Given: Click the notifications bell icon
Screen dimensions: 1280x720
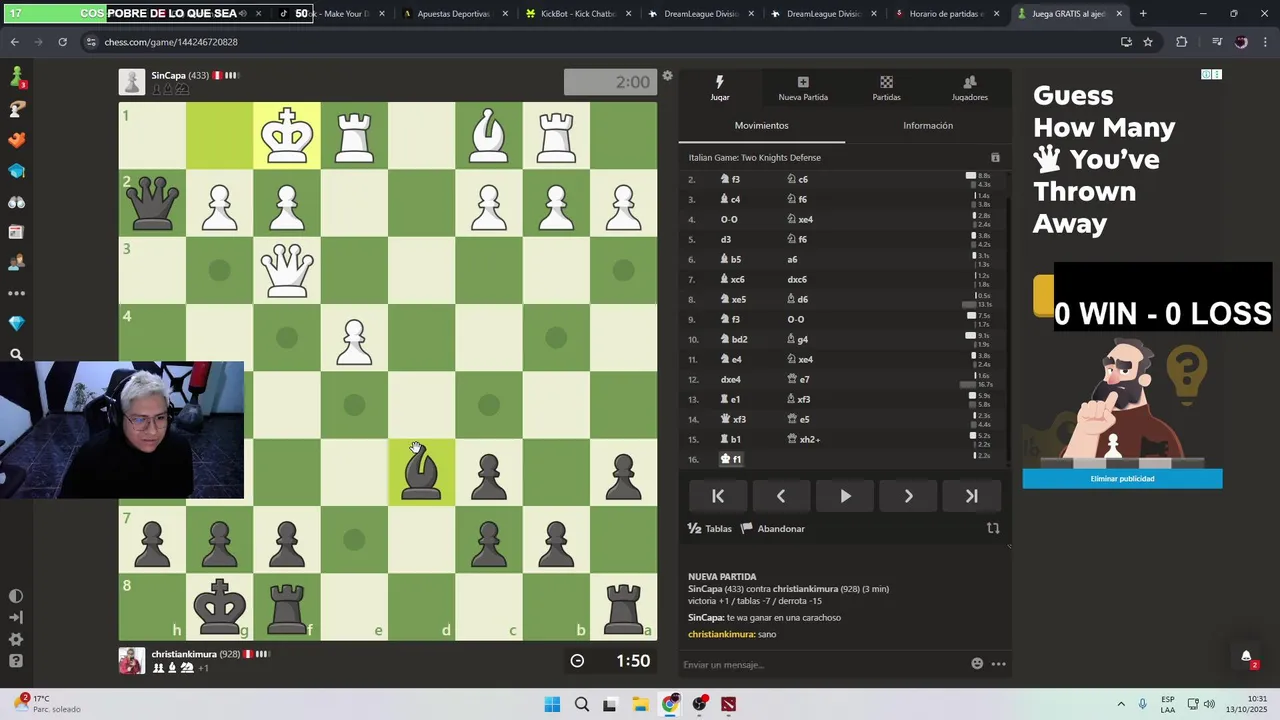Looking at the screenshot, I should [1246, 657].
